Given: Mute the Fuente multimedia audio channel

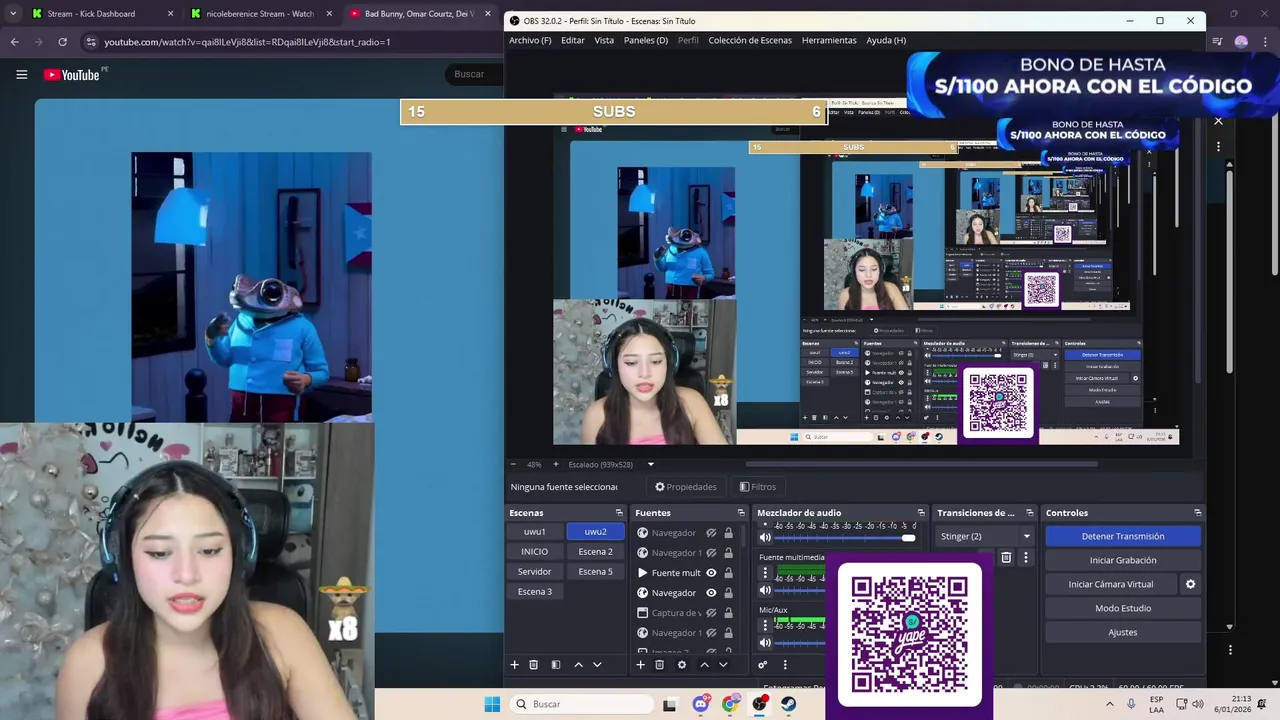Looking at the screenshot, I should tap(765, 590).
